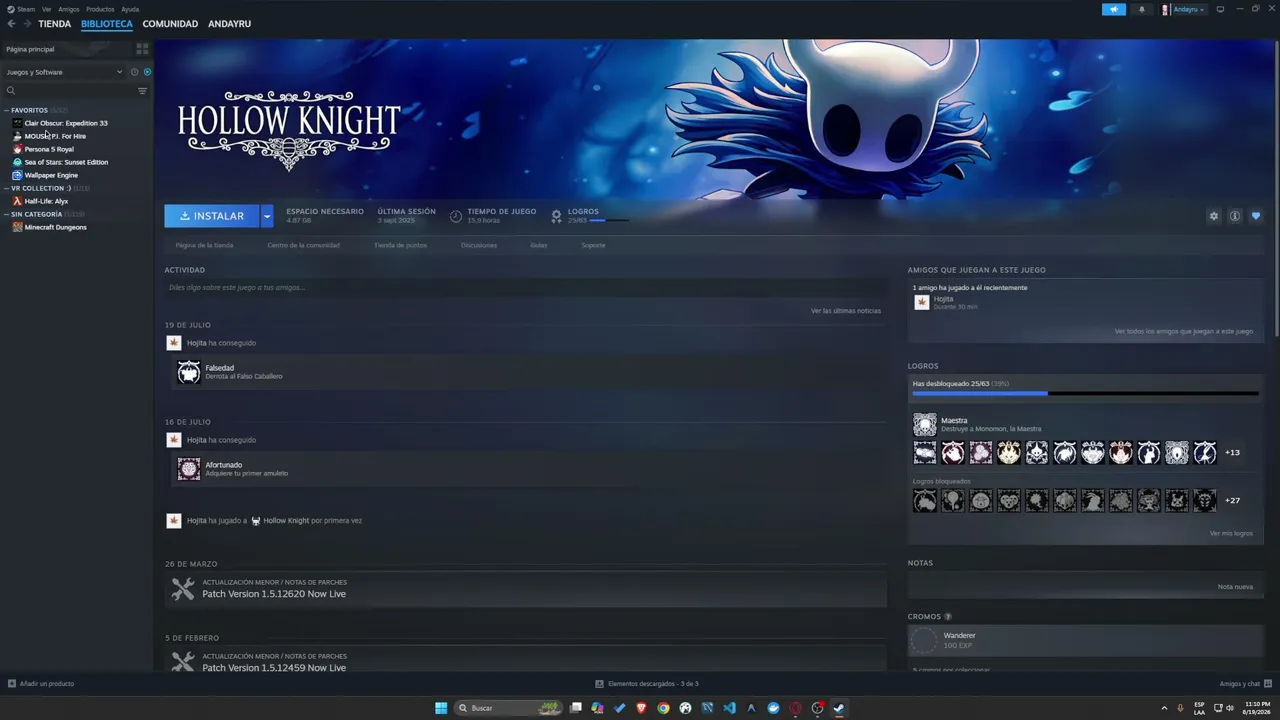Screen dimensions: 1280x720
Task: Open advanced filter options beside the search
Action: coord(142,91)
